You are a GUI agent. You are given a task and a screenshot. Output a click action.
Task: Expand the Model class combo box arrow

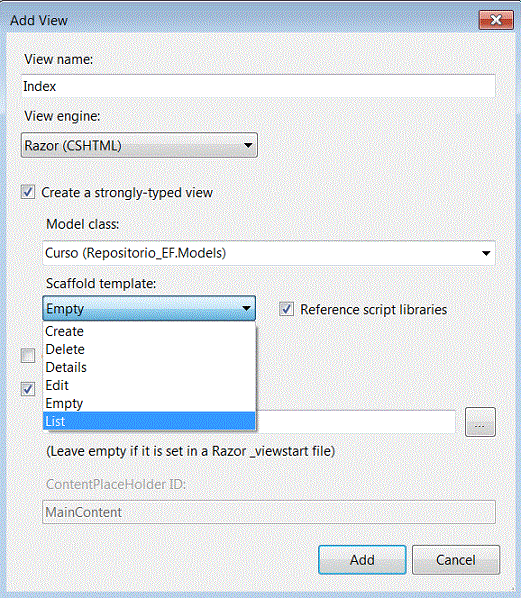[x=486, y=253]
